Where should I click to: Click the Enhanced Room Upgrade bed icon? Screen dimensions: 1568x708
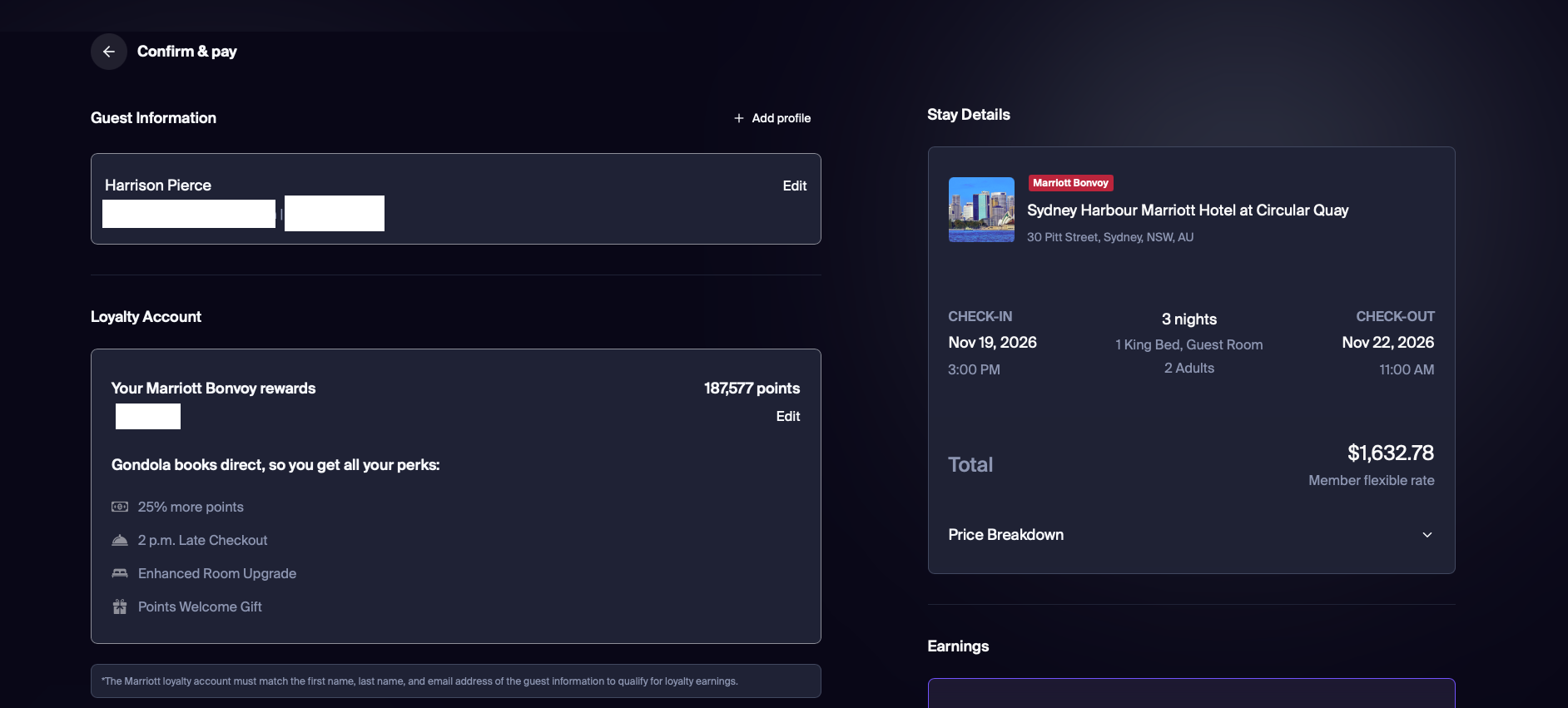coord(120,573)
